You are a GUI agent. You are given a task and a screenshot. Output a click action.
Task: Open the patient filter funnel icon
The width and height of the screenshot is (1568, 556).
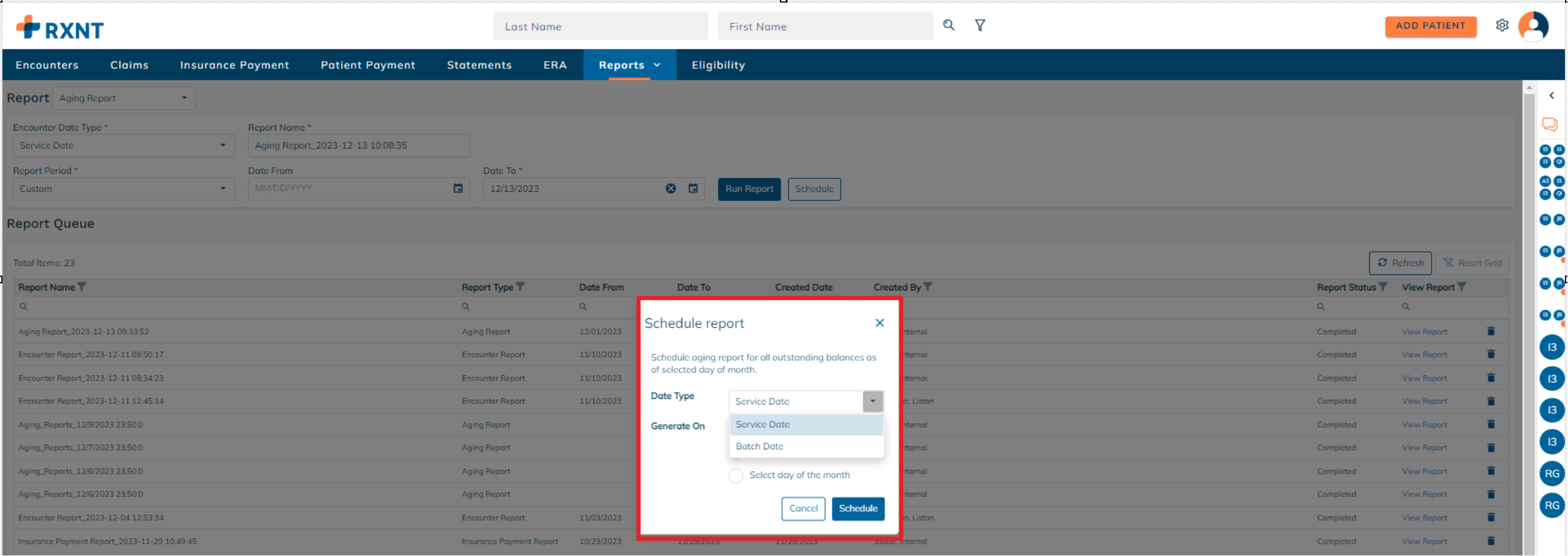coord(980,26)
